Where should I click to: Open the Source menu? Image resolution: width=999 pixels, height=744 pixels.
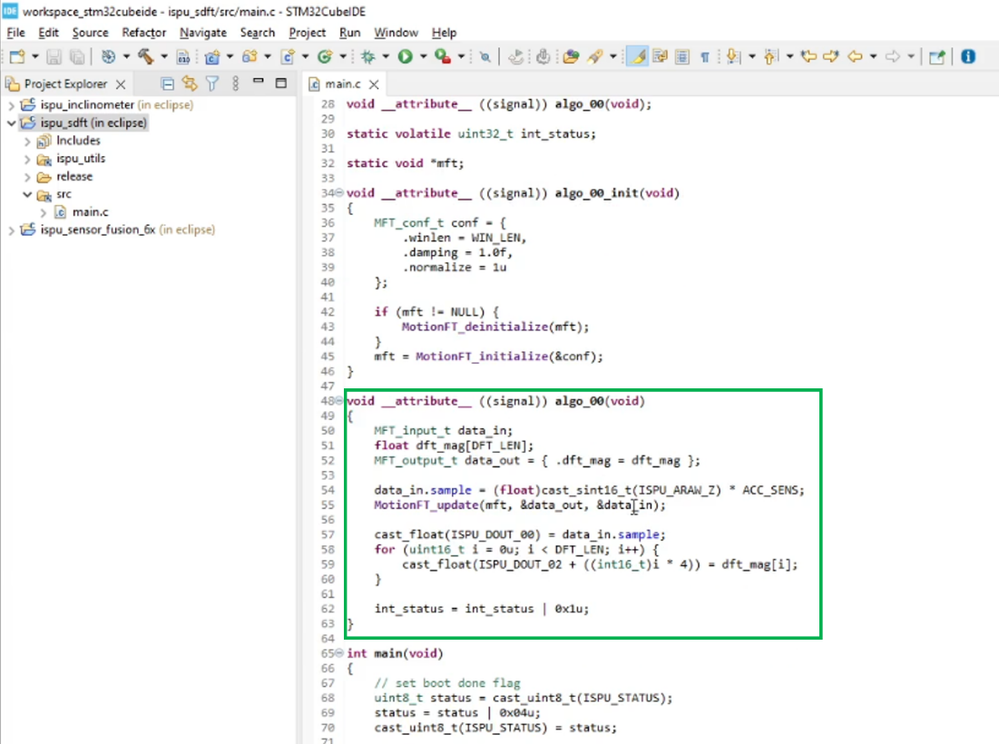(x=90, y=32)
